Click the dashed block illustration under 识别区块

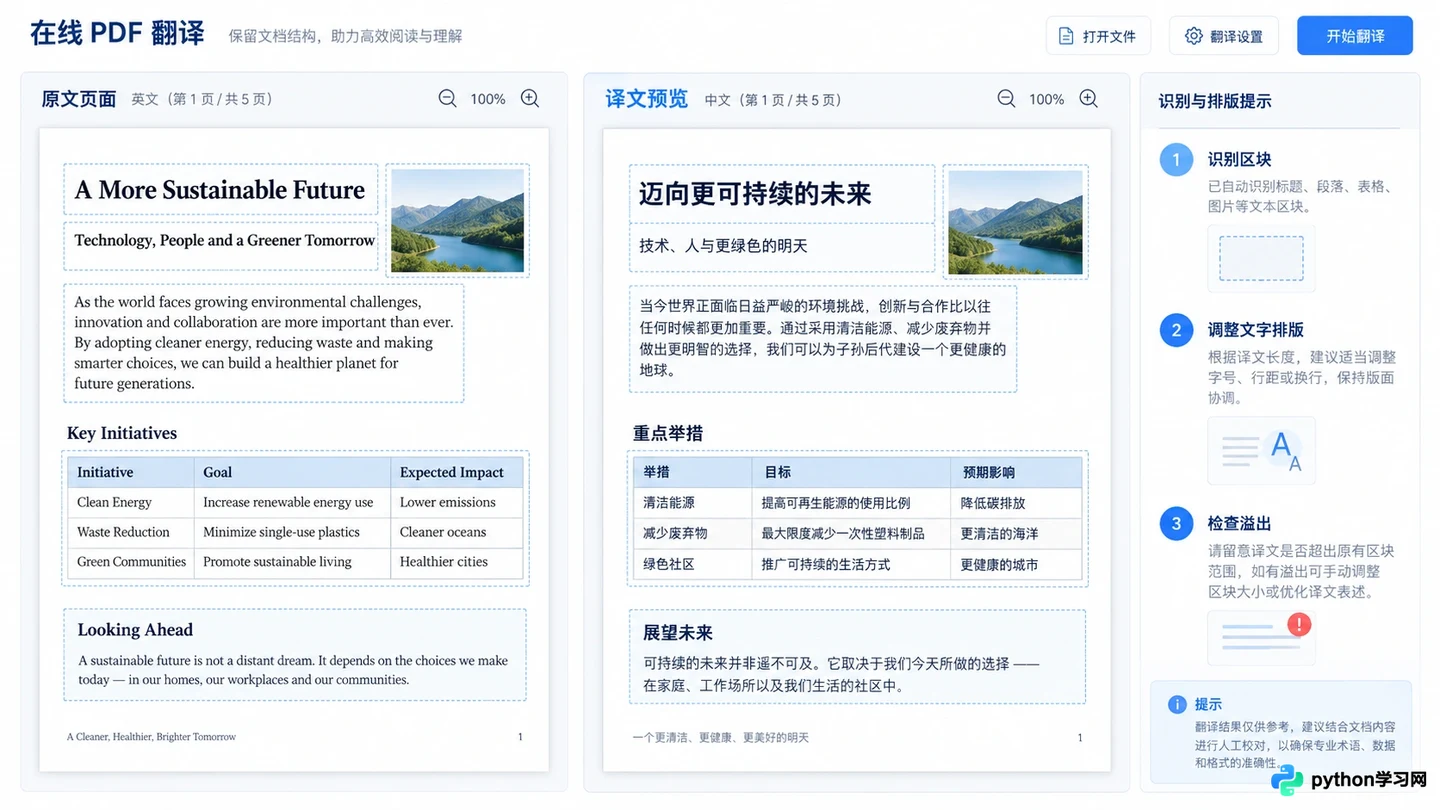tap(1261, 258)
